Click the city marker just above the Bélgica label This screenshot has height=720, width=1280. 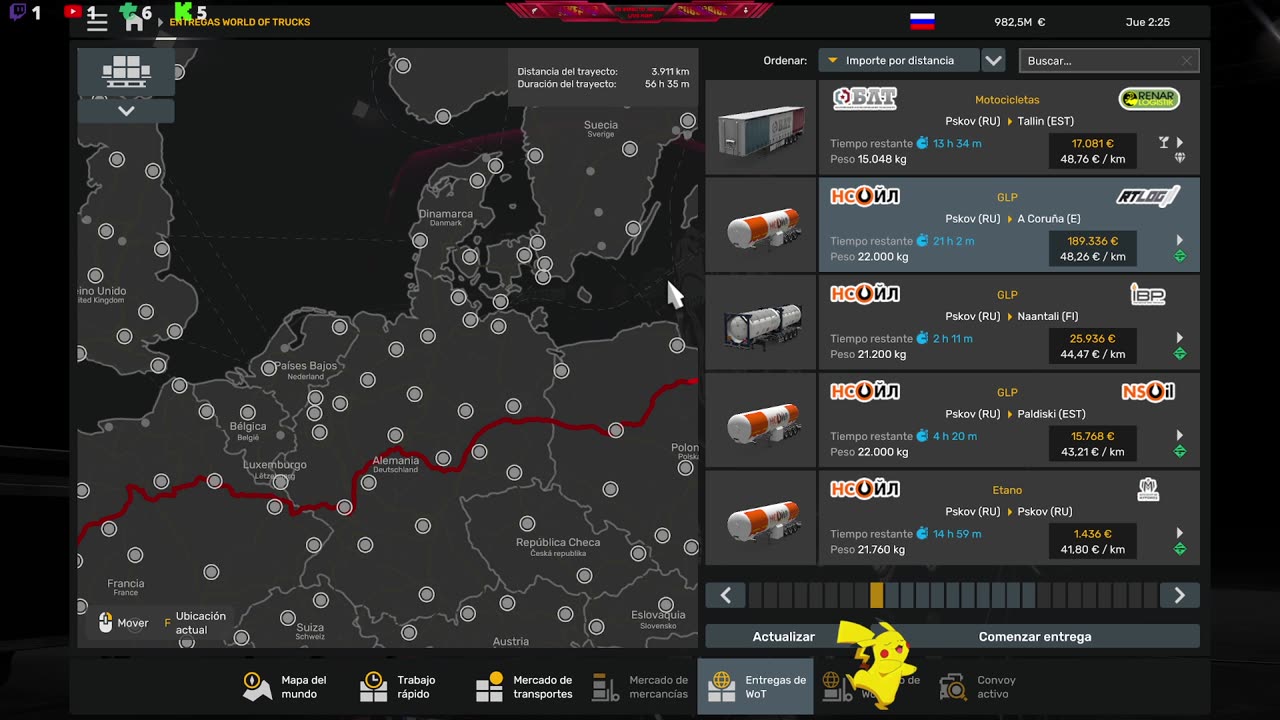pyautogui.click(x=247, y=412)
